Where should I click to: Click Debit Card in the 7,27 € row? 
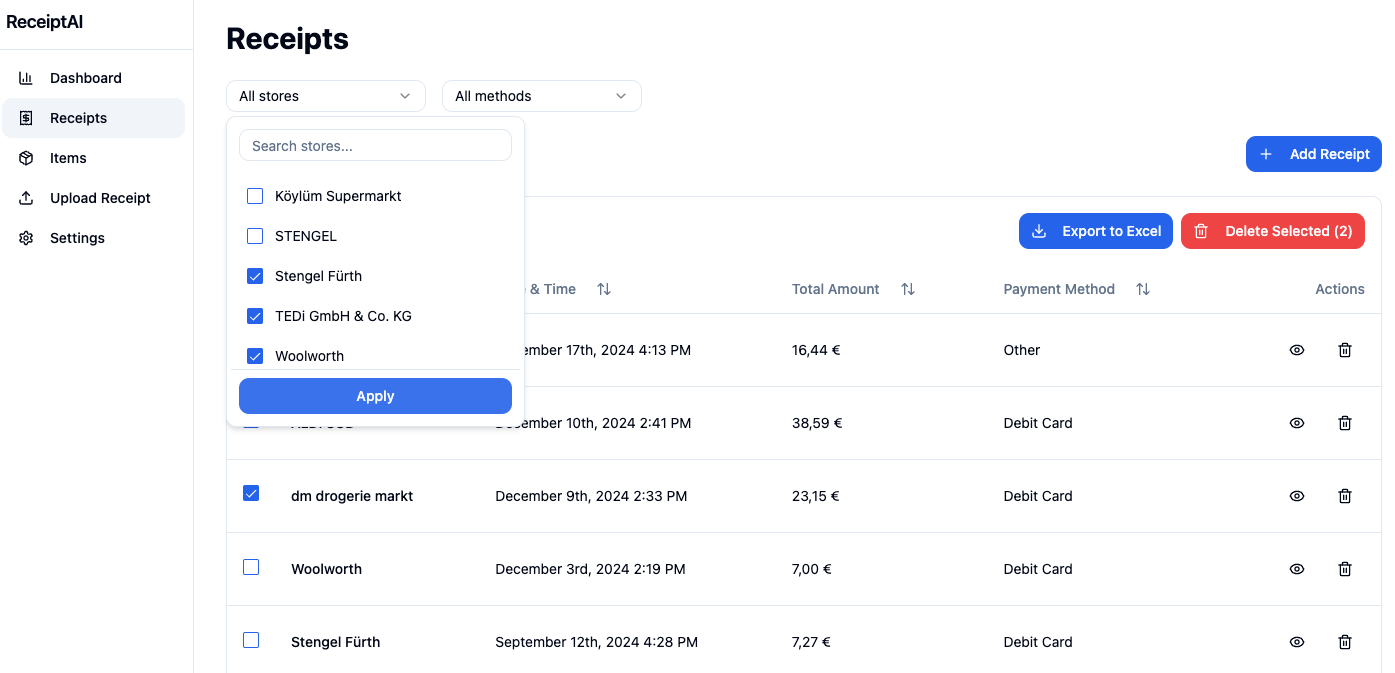pyautogui.click(x=1038, y=642)
